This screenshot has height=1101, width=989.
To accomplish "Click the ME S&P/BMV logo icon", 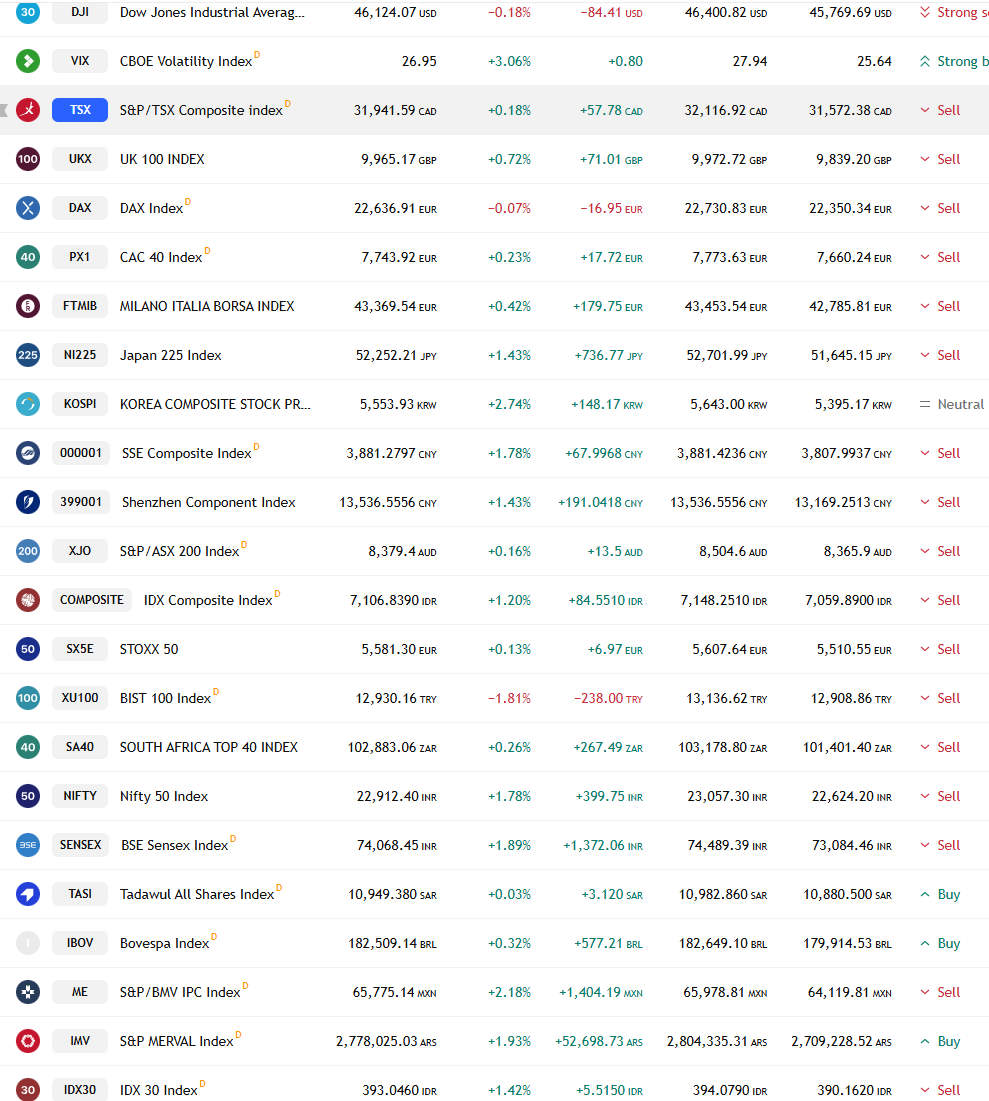I will point(28,992).
